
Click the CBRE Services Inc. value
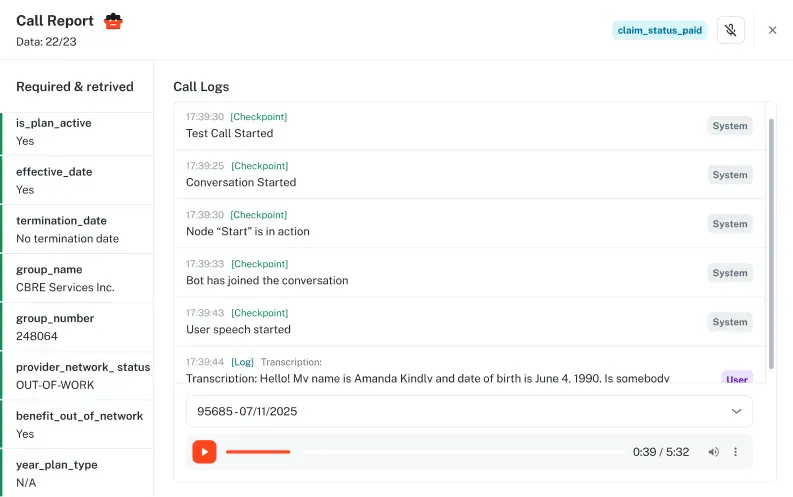(x=65, y=287)
